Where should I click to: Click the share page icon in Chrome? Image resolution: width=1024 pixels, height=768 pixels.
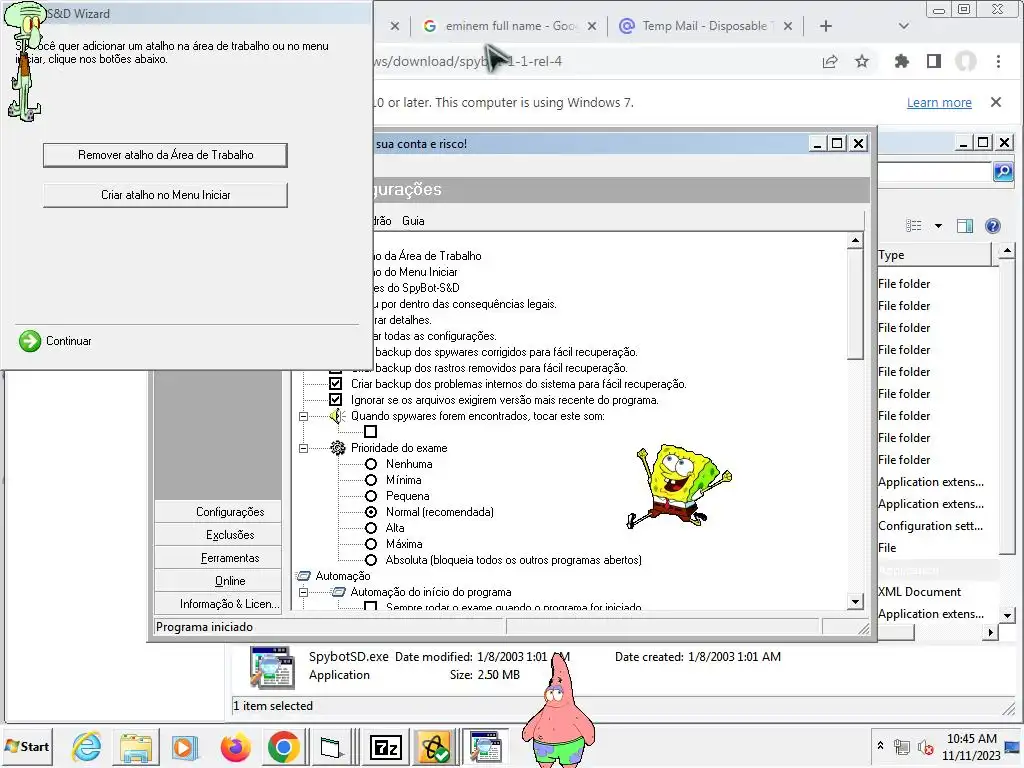830,61
